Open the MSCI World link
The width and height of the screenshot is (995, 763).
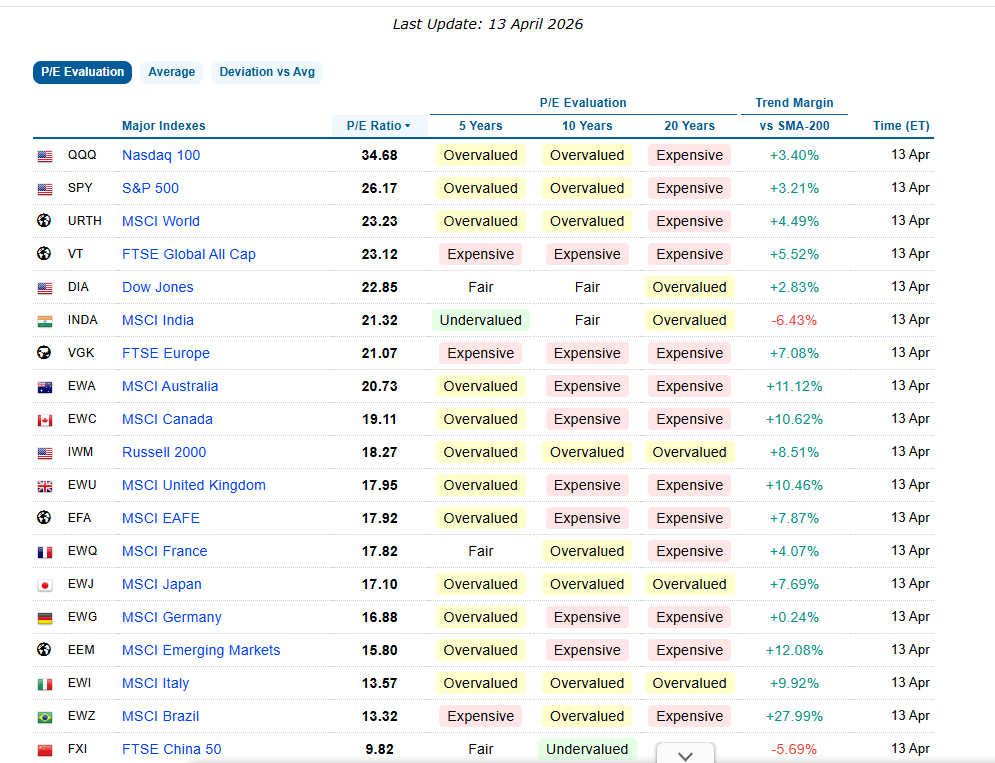[161, 221]
